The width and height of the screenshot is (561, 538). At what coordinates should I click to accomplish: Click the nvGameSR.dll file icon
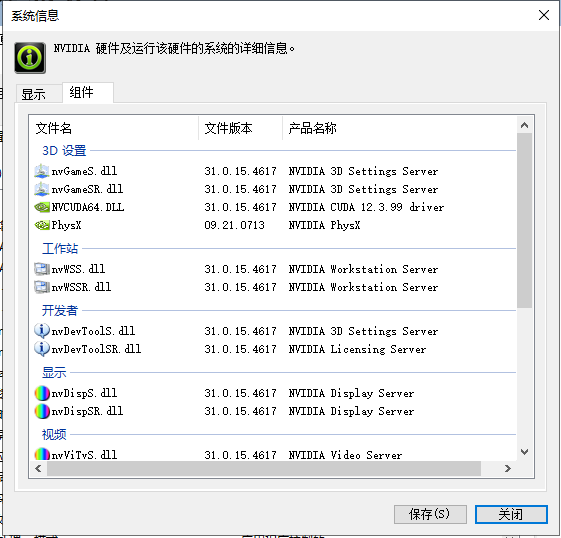(x=42, y=189)
